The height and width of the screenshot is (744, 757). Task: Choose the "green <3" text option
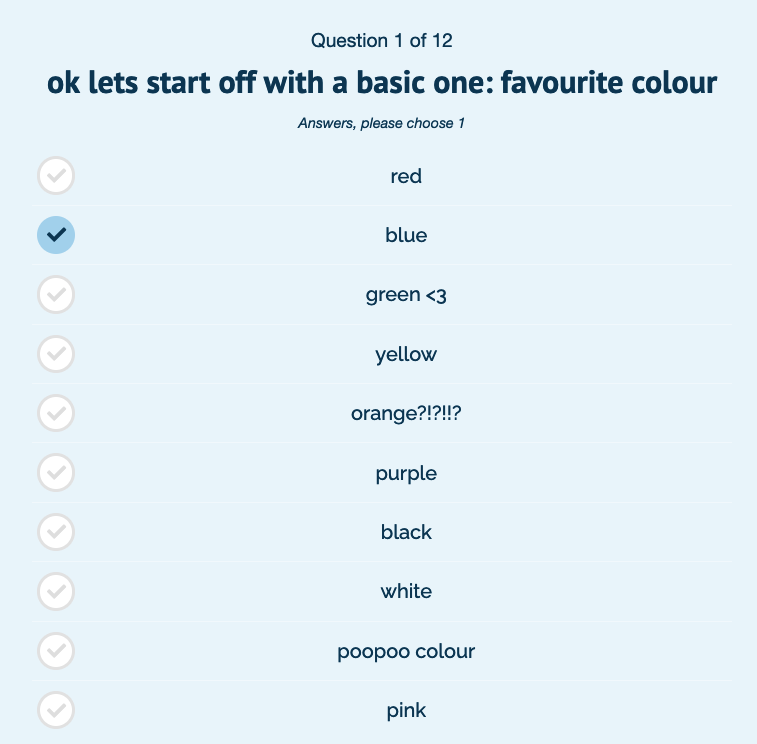pos(406,295)
